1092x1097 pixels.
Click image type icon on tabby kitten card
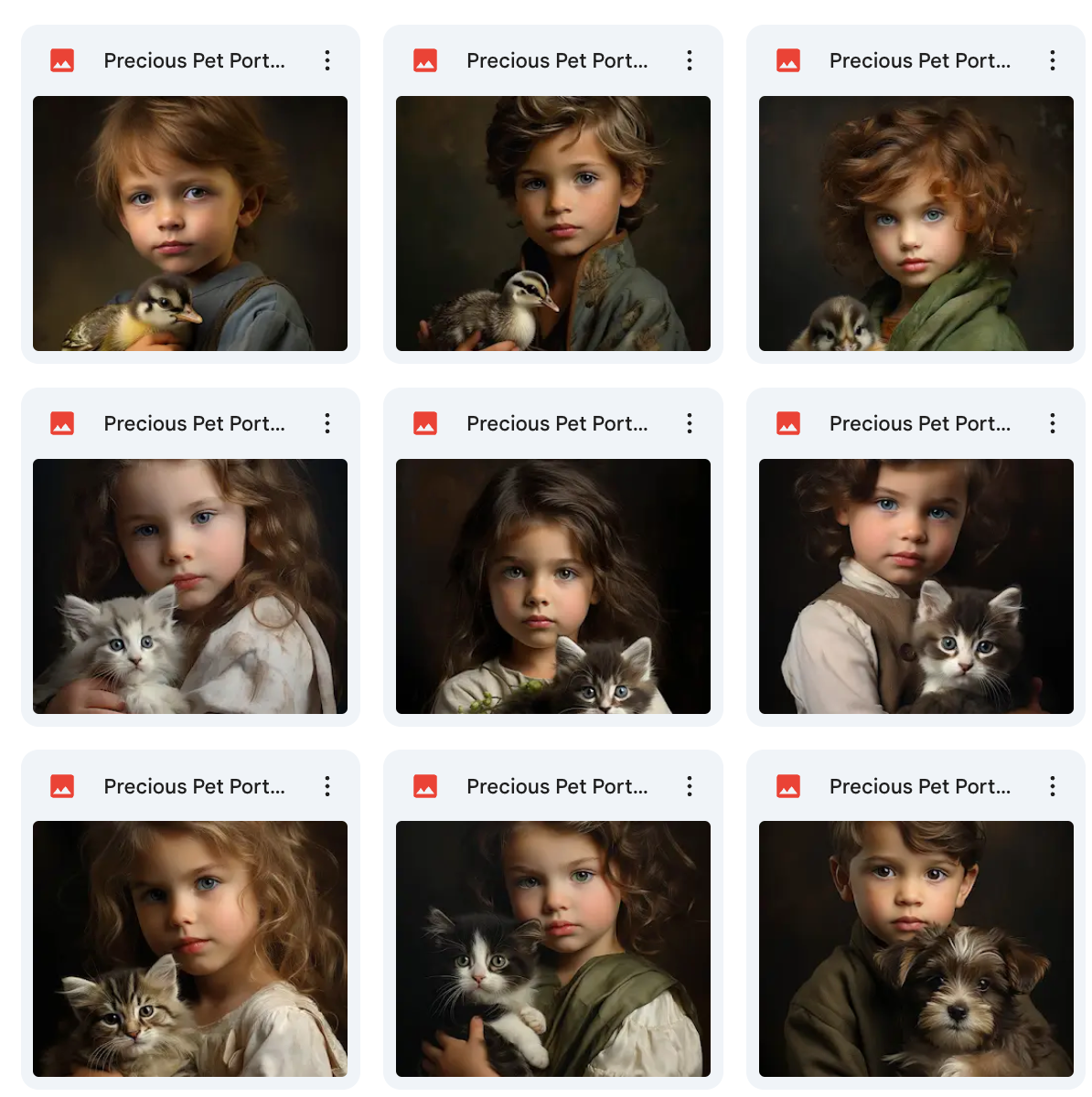click(x=62, y=786)
